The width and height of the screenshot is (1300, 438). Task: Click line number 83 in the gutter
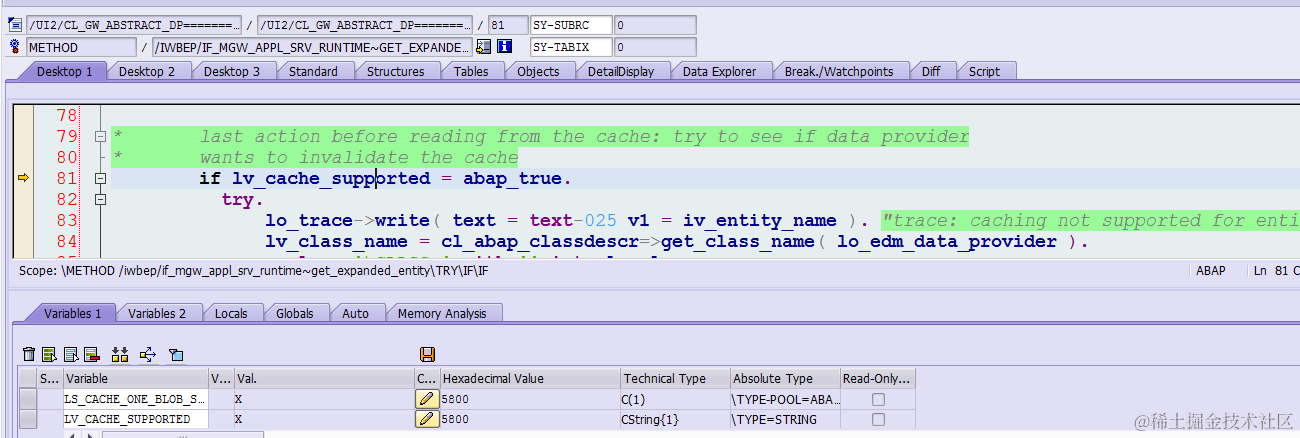pyautogui.click(x=66, y=220)
